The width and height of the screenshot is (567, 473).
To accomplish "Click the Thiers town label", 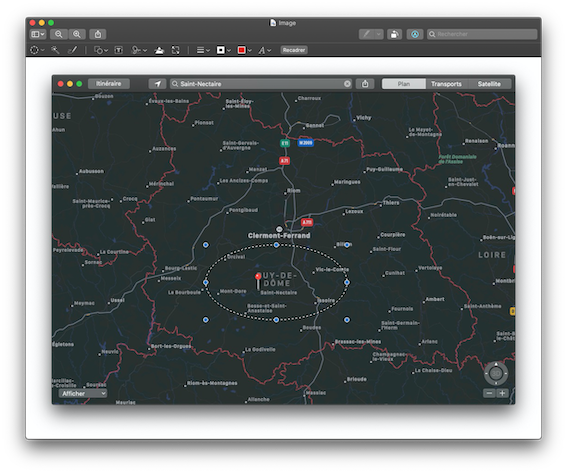I will 391,203.
